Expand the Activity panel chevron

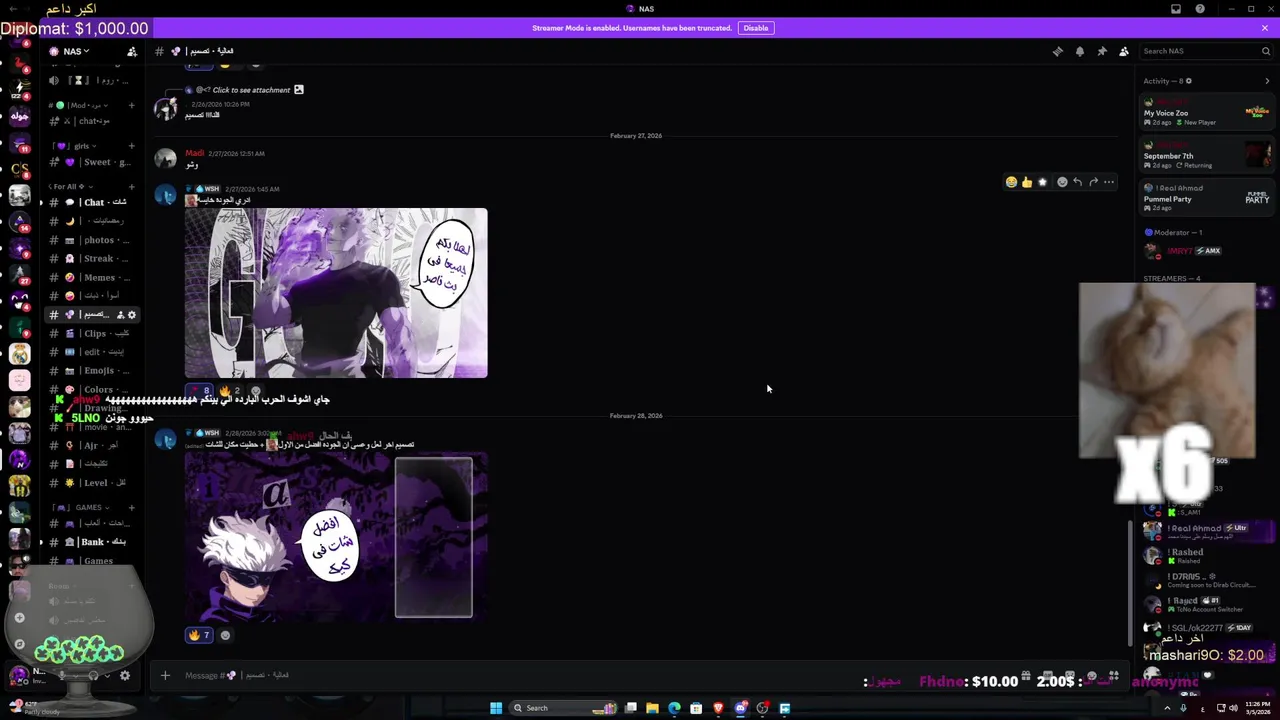pyautogui.click(x=1268, y=81)
